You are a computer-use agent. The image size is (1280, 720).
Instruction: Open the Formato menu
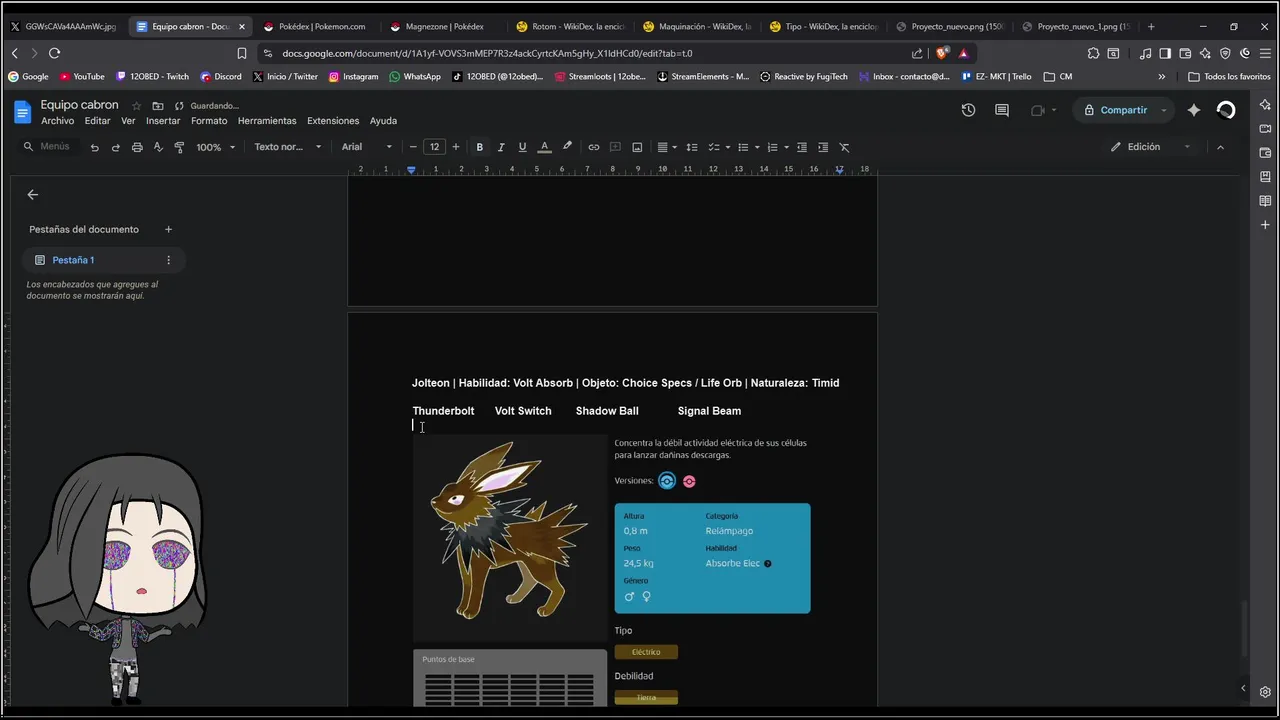click(209, 121)
